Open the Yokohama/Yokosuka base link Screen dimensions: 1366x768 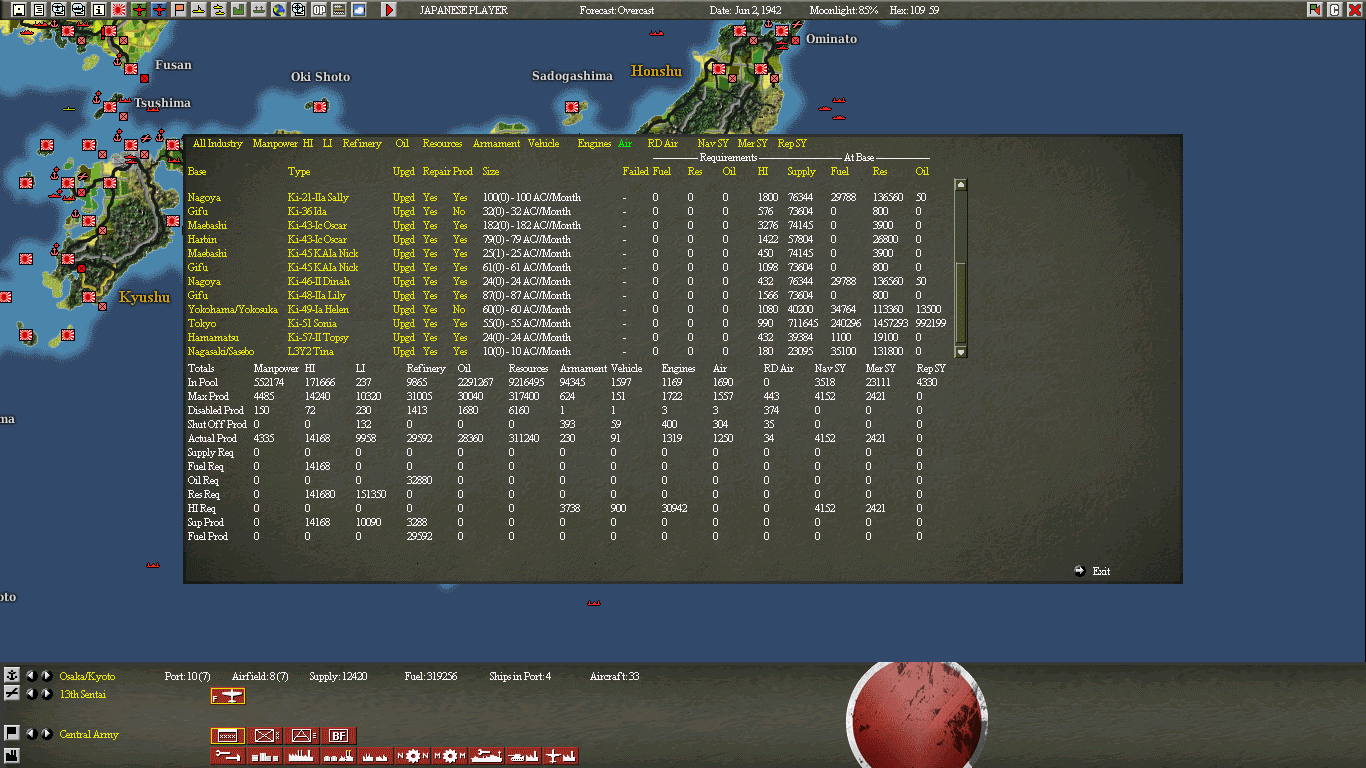point(232,310)
